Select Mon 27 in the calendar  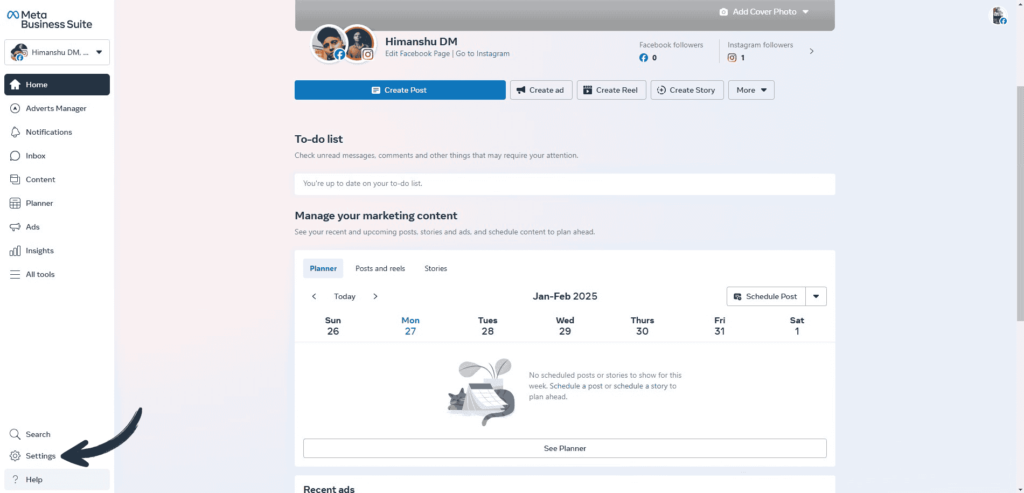(x=410, y=326)
